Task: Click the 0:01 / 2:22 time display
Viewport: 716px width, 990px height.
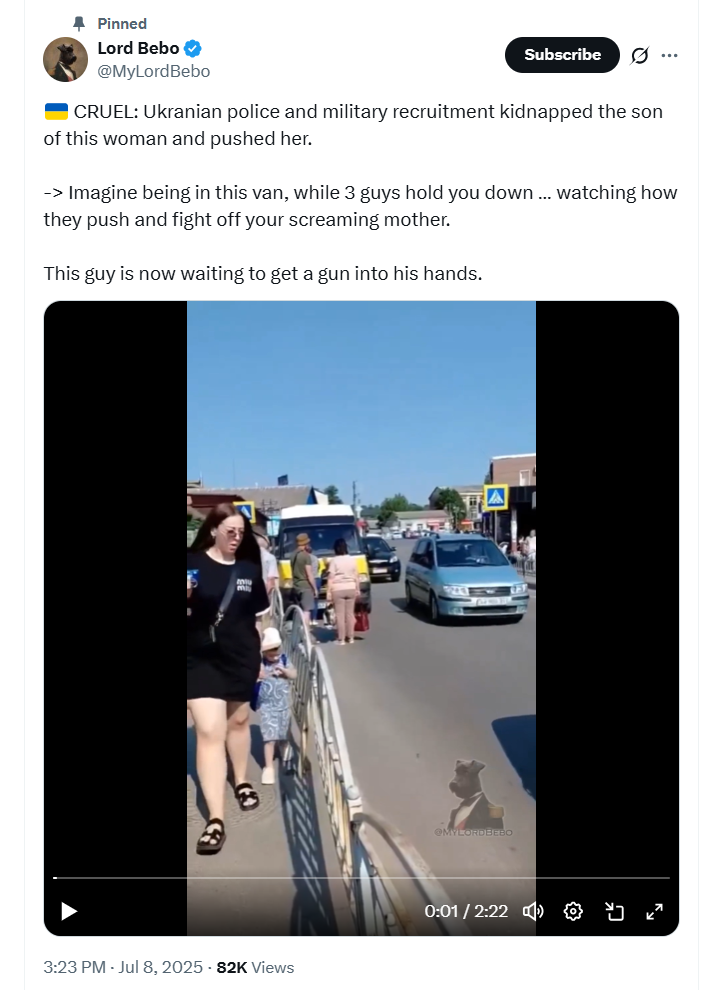Action: pos(466,911)
